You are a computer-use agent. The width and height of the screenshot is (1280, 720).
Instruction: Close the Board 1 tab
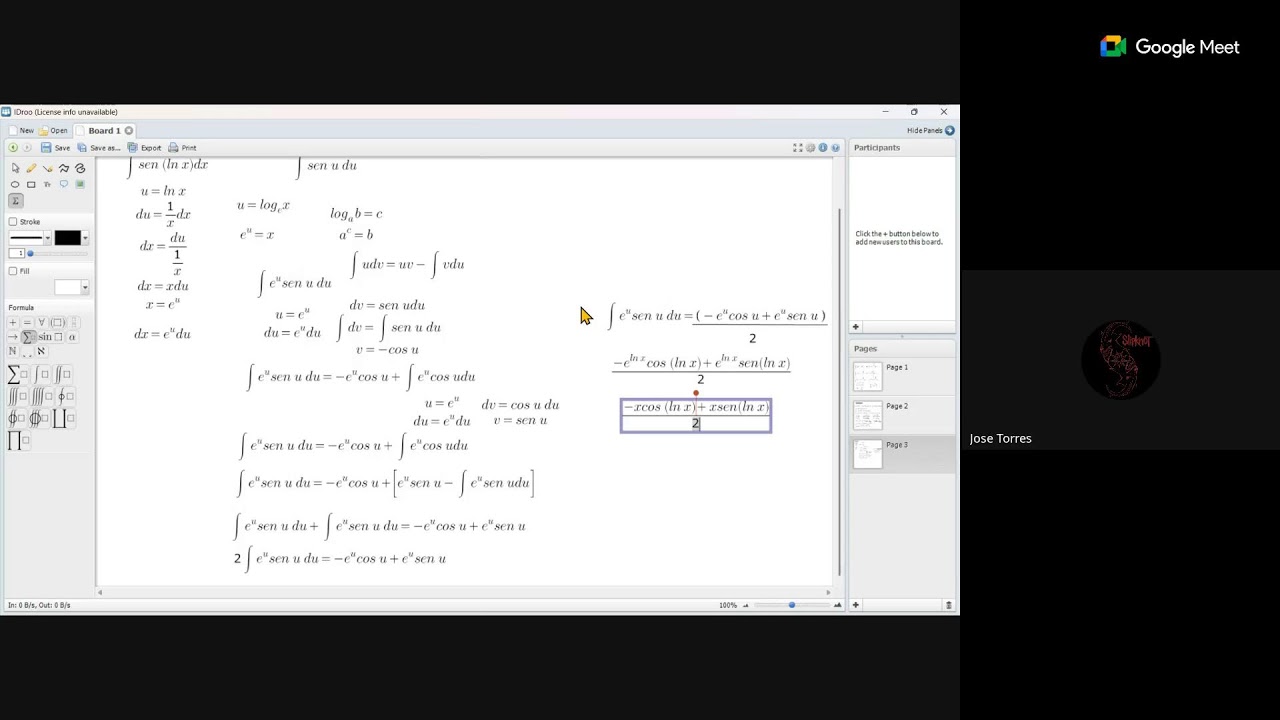(129, 131)
